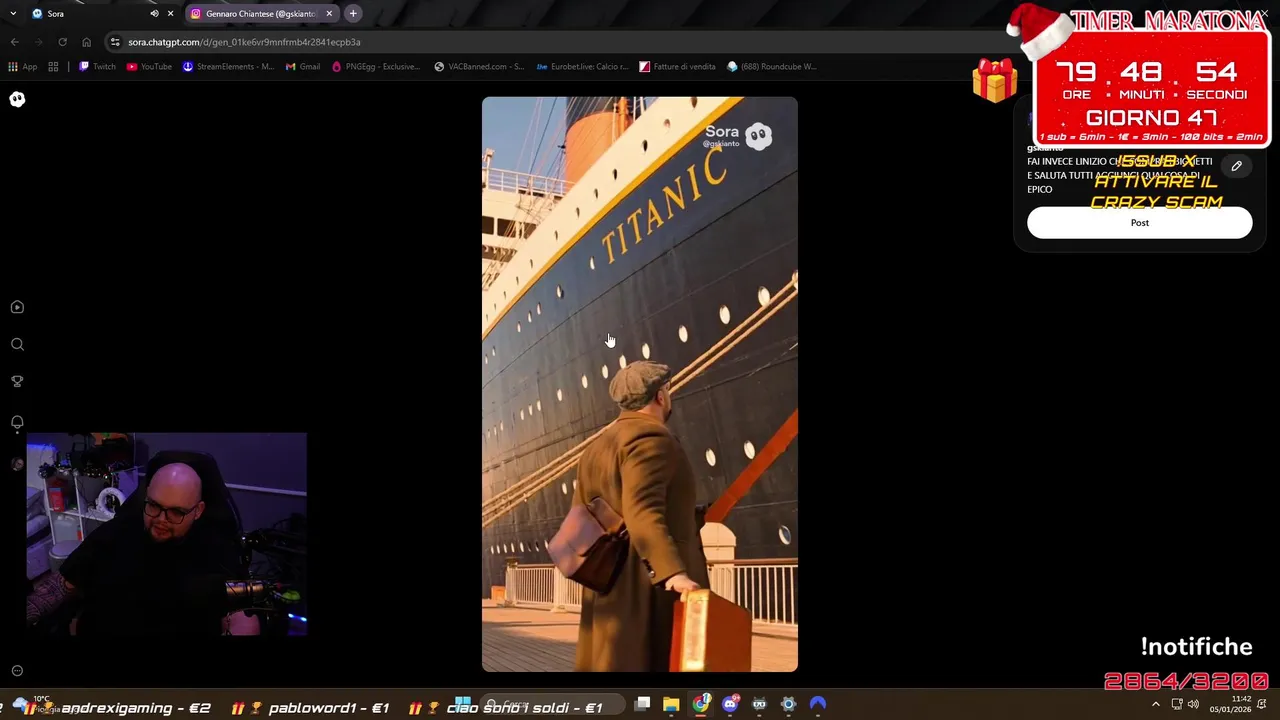Open the more options icon at sidebar bottom

click(x=17, y=671)
